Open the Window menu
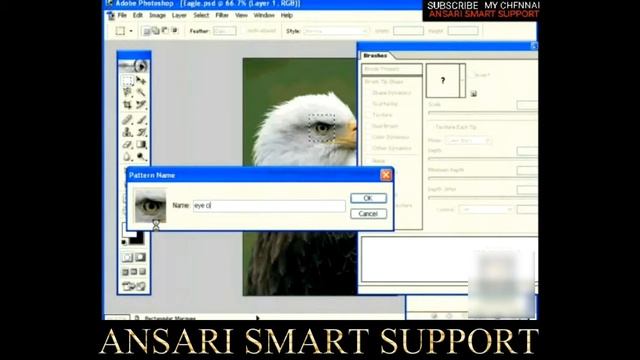Viewport: 640px width, 360px height. pos(264,15)
